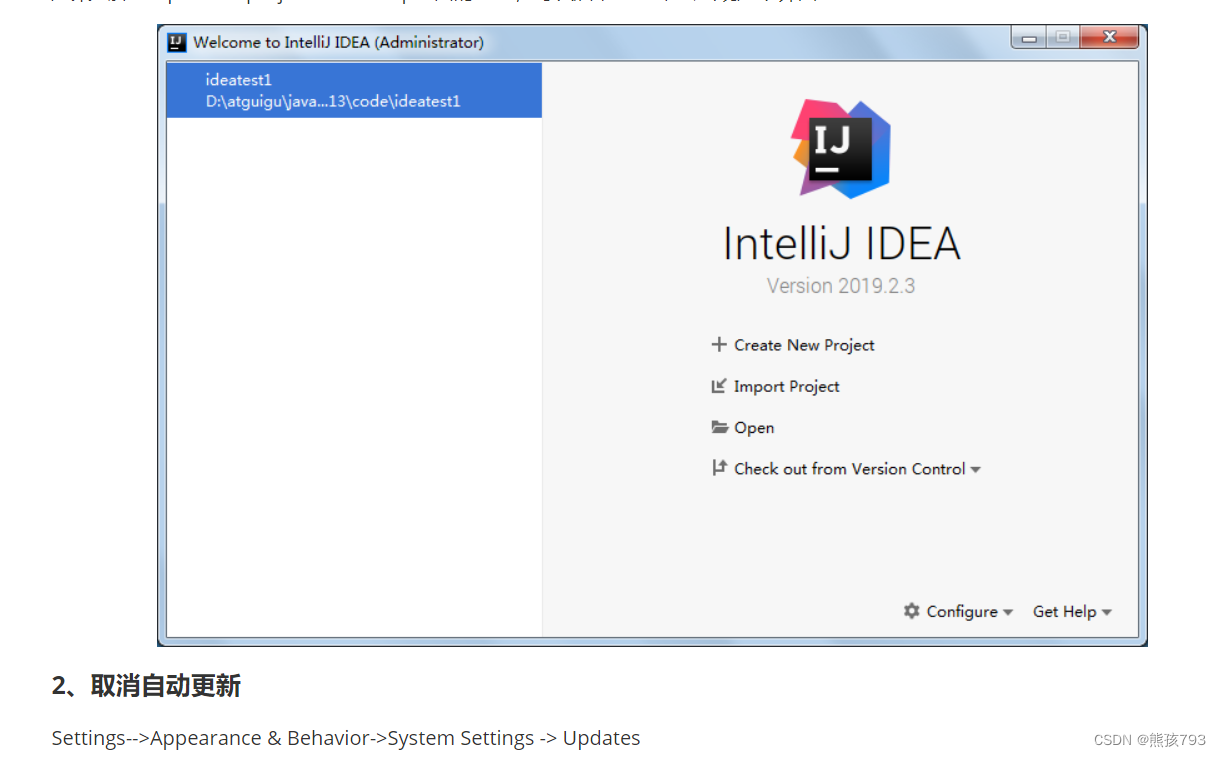This screenshot has width=1221, height=757.
Task: Minimize the Welcome to IntelliJ IDEA window
Action: (1029, 38)
